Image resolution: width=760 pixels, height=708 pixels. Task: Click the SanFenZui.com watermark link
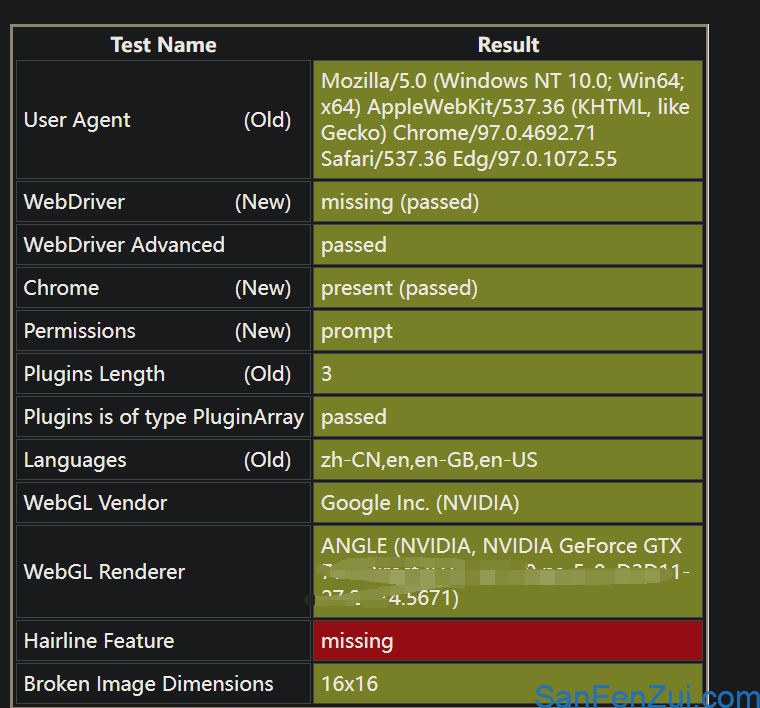(647, 696)
